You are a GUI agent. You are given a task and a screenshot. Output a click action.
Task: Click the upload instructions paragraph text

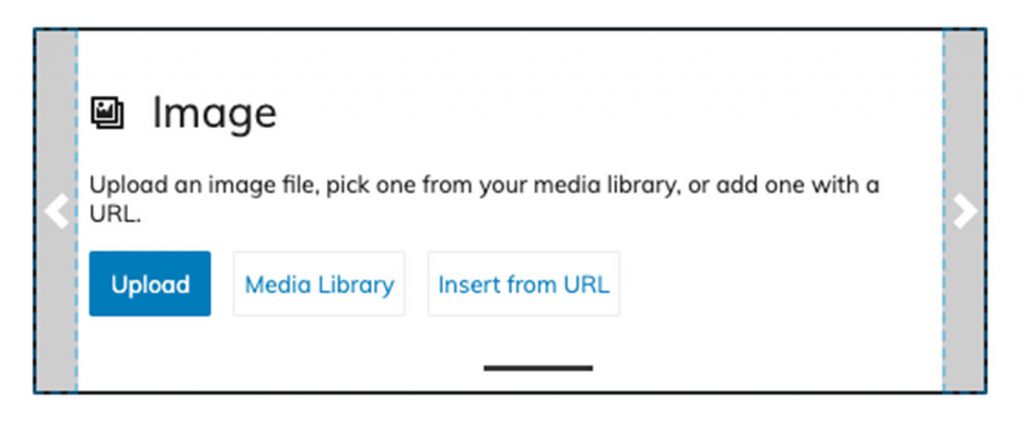(x=484, y=199)
